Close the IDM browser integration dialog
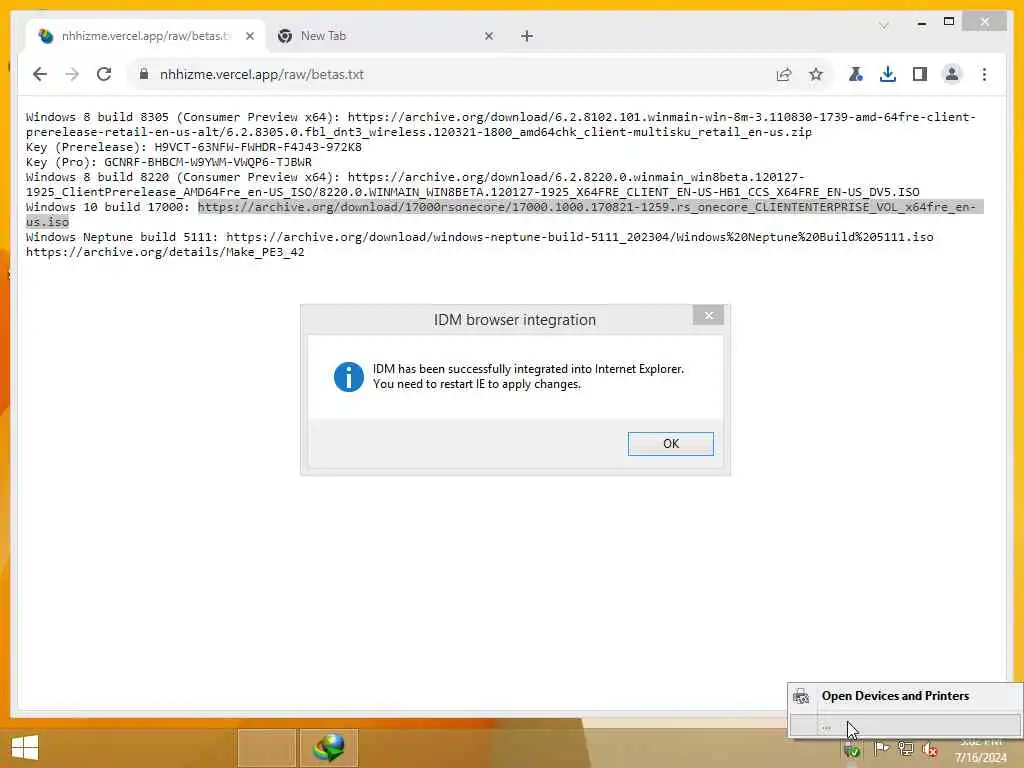The image size is (1024, 768). pyautogui.click(x=709, y=315)
